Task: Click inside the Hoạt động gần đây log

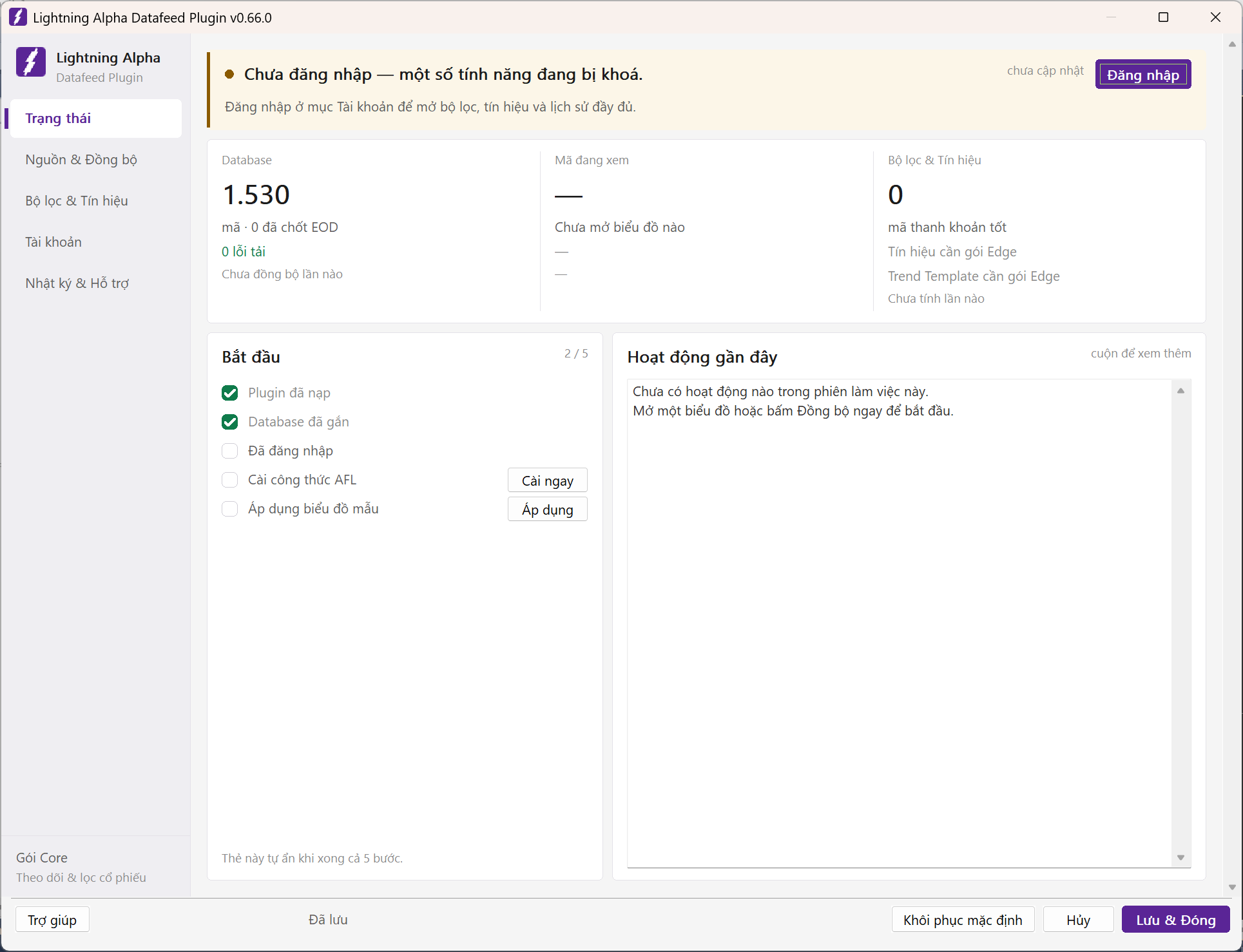Action: [x=900, y=624]
